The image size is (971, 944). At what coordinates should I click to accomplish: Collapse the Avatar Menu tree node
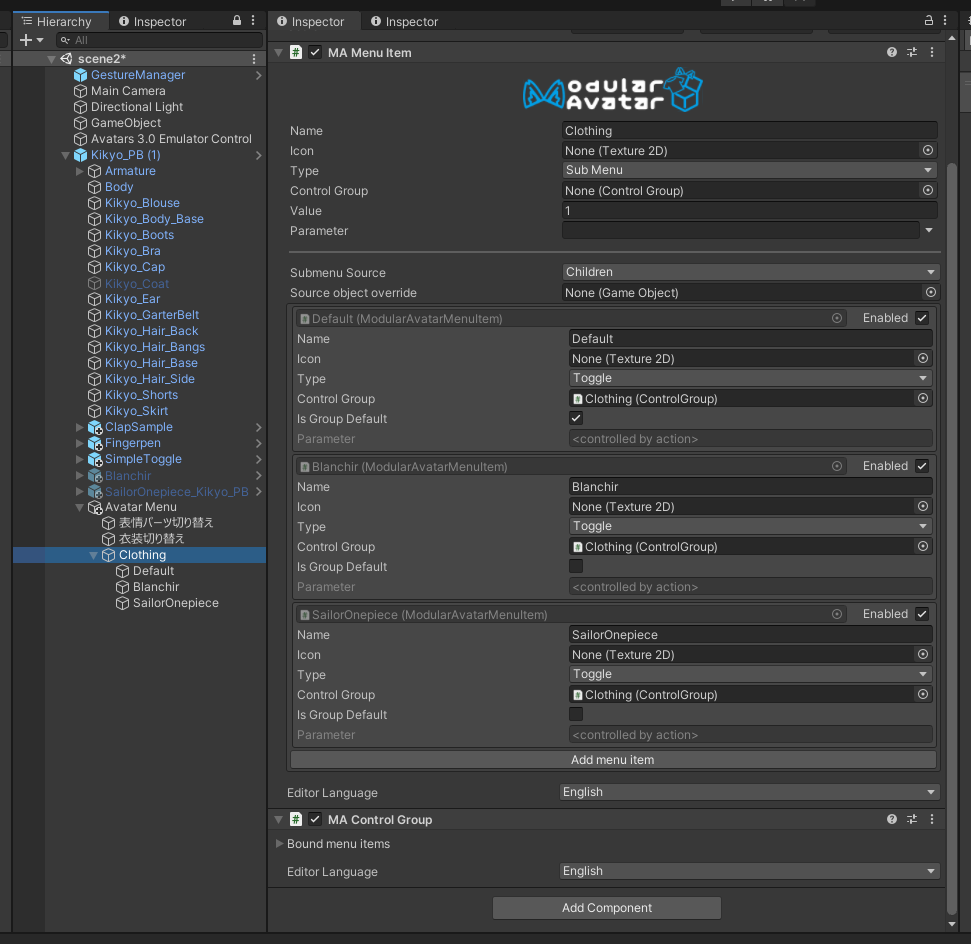pos(79,507)
